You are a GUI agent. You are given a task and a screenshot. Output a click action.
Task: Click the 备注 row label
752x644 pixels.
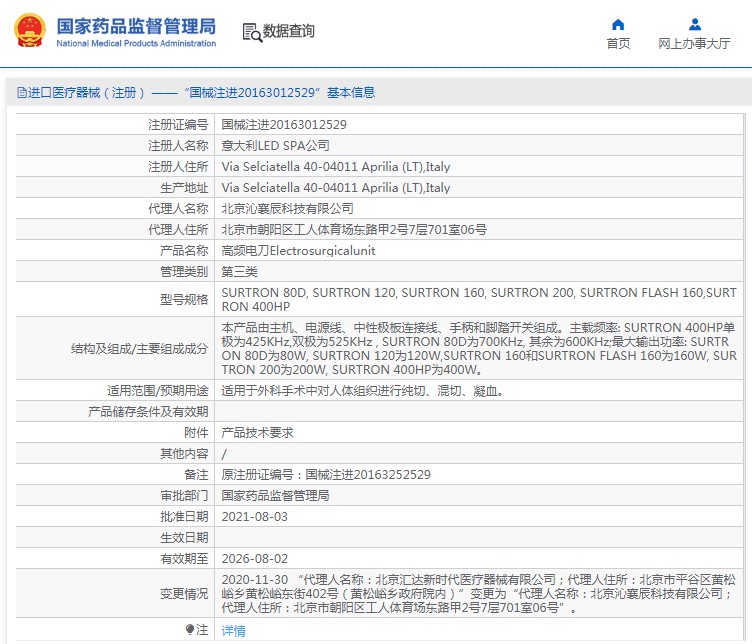click(196, 475)
